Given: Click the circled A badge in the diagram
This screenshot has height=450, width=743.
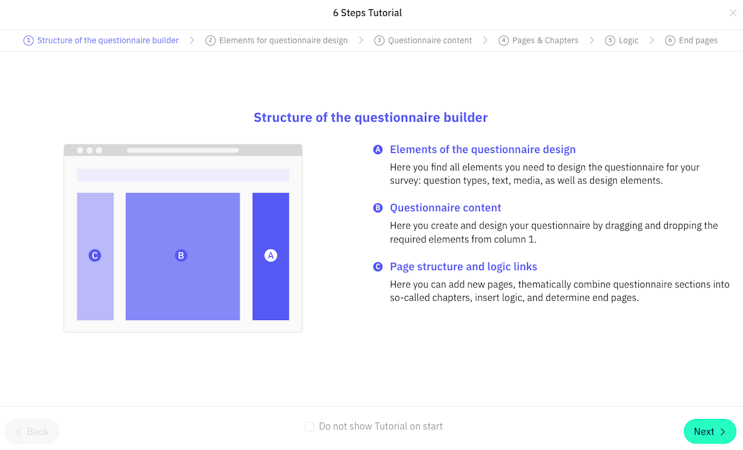Looking at the screenshot, I should (270, 256).
